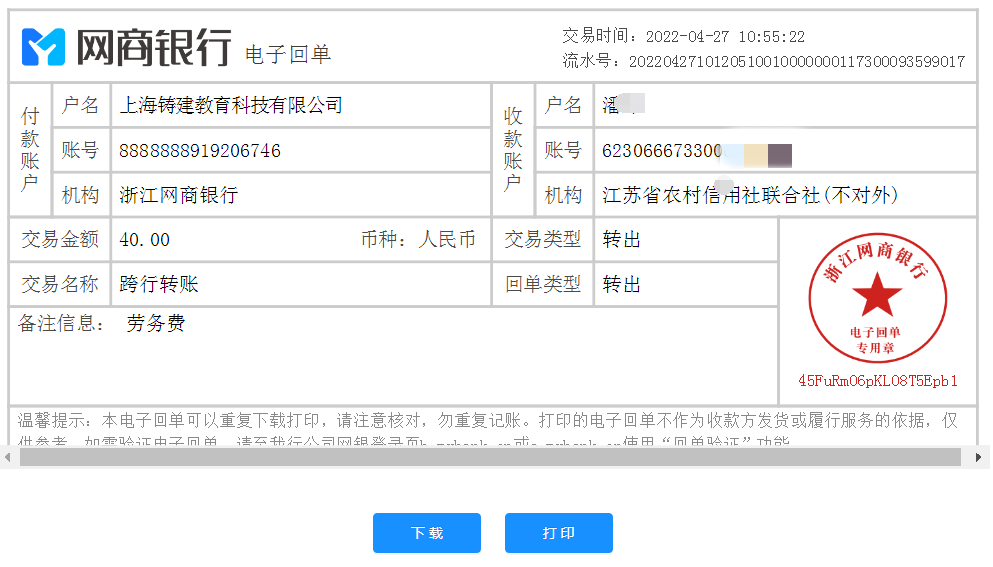Viewport: 993px width, 567px height.
Task: Select the transaction time 2022-04-27 10:55:22
Action: coord(725,37)
